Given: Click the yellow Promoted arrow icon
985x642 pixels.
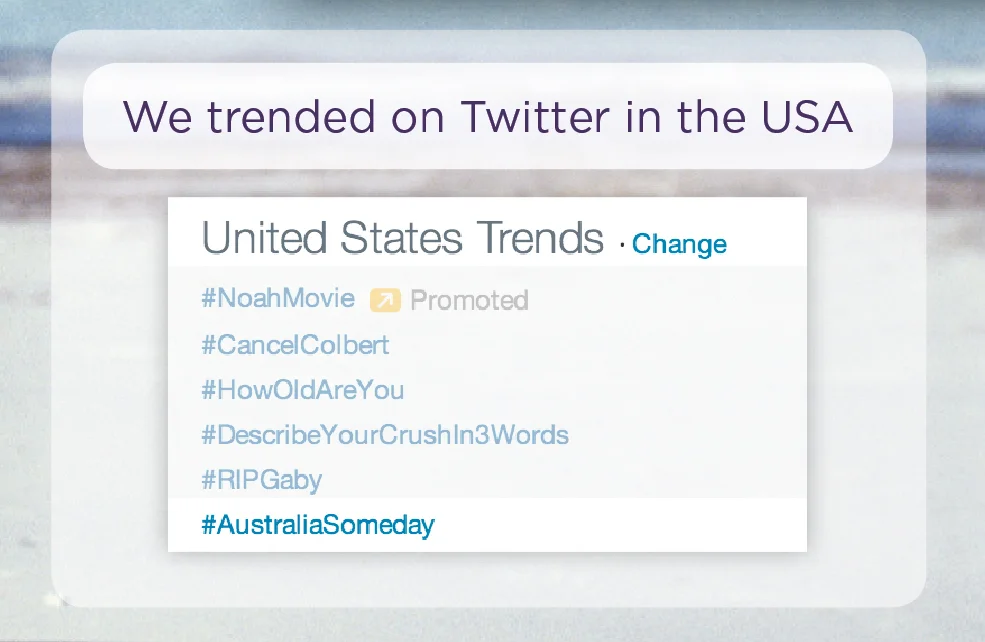Looking at the screenshot, I should click(385, 300).
